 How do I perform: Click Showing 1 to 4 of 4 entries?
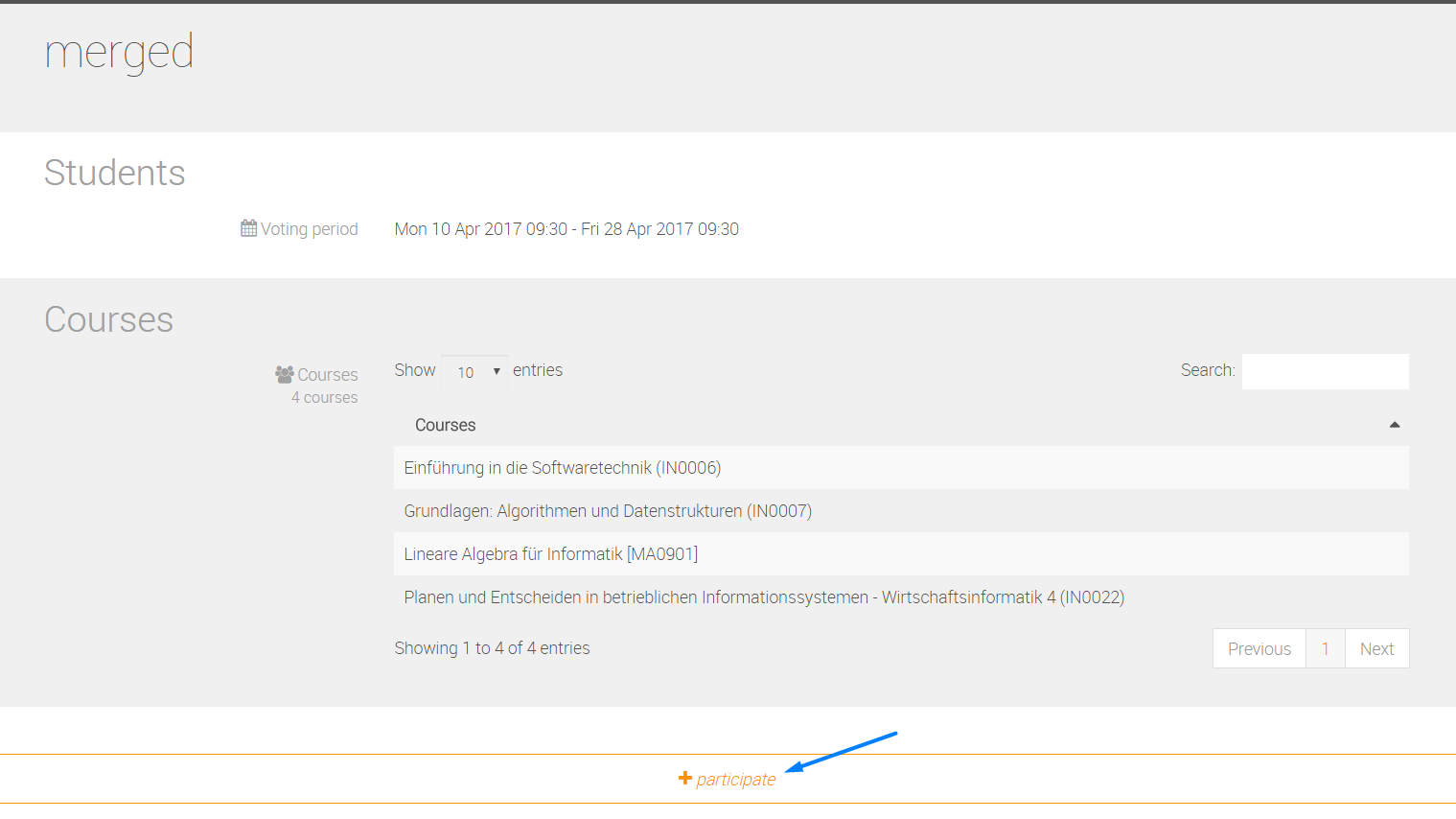point(492,648)
